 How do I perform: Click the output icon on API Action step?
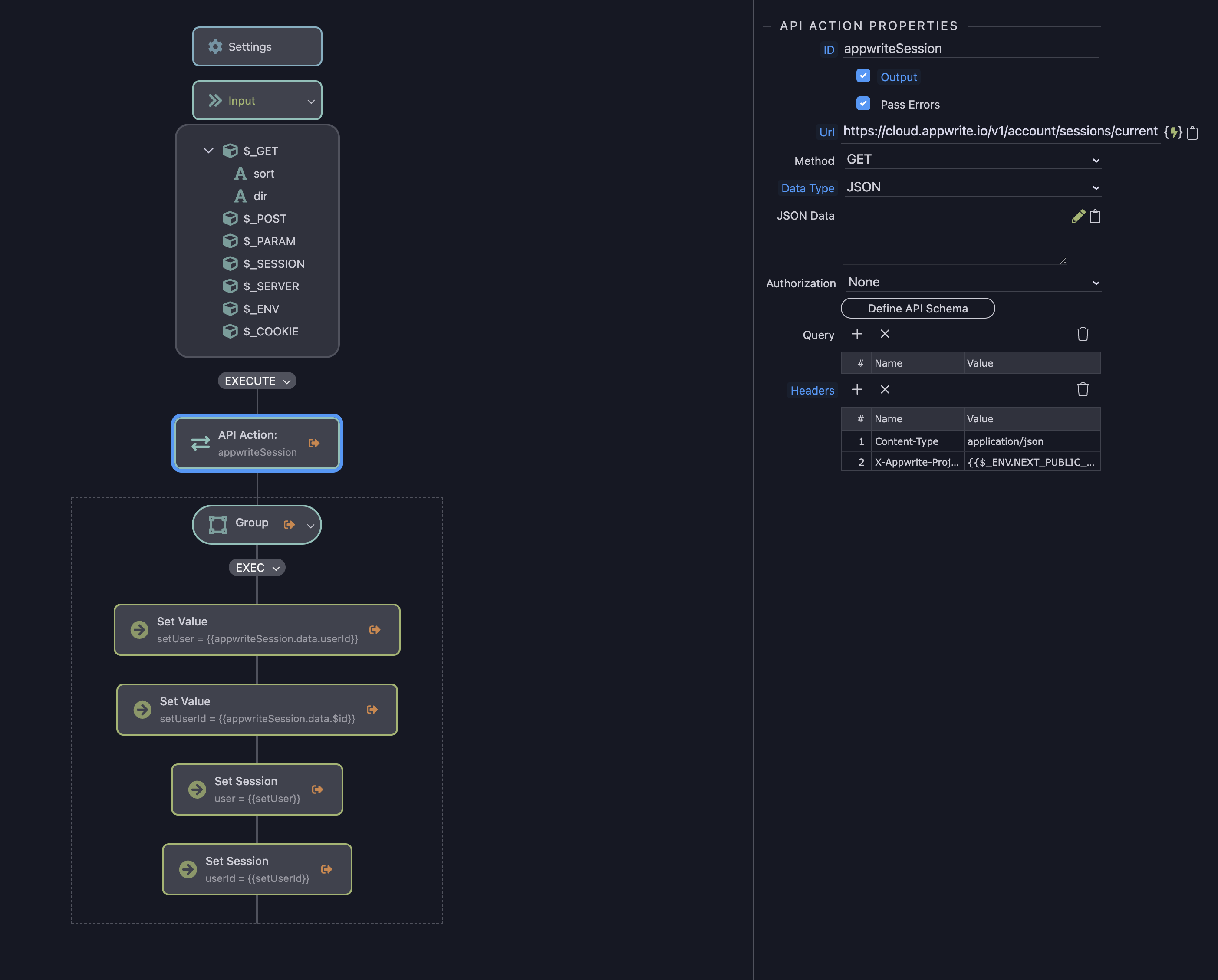click(x=314, y=444)
